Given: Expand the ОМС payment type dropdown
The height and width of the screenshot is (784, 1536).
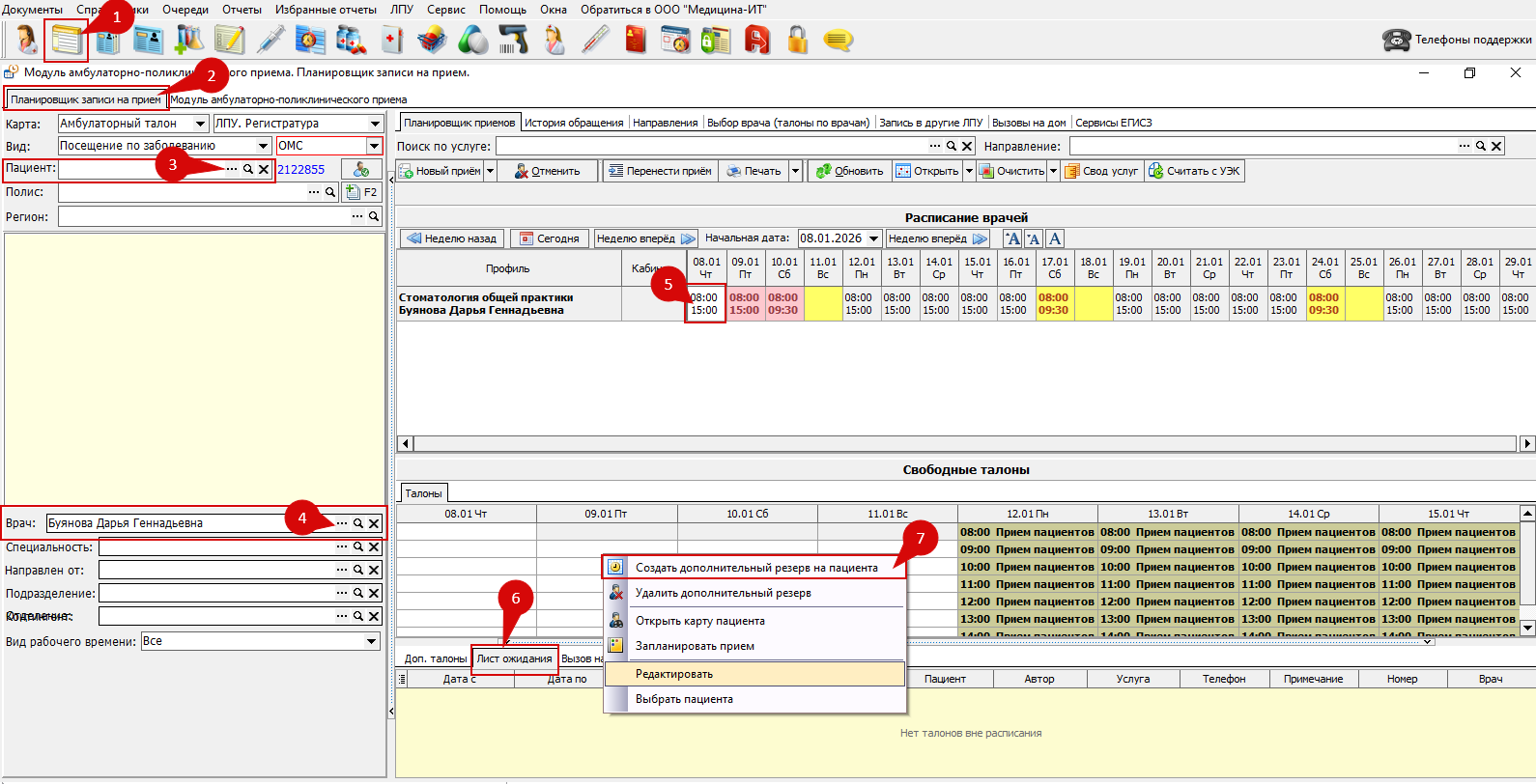Looking at the screenshot, I should 374,146.
